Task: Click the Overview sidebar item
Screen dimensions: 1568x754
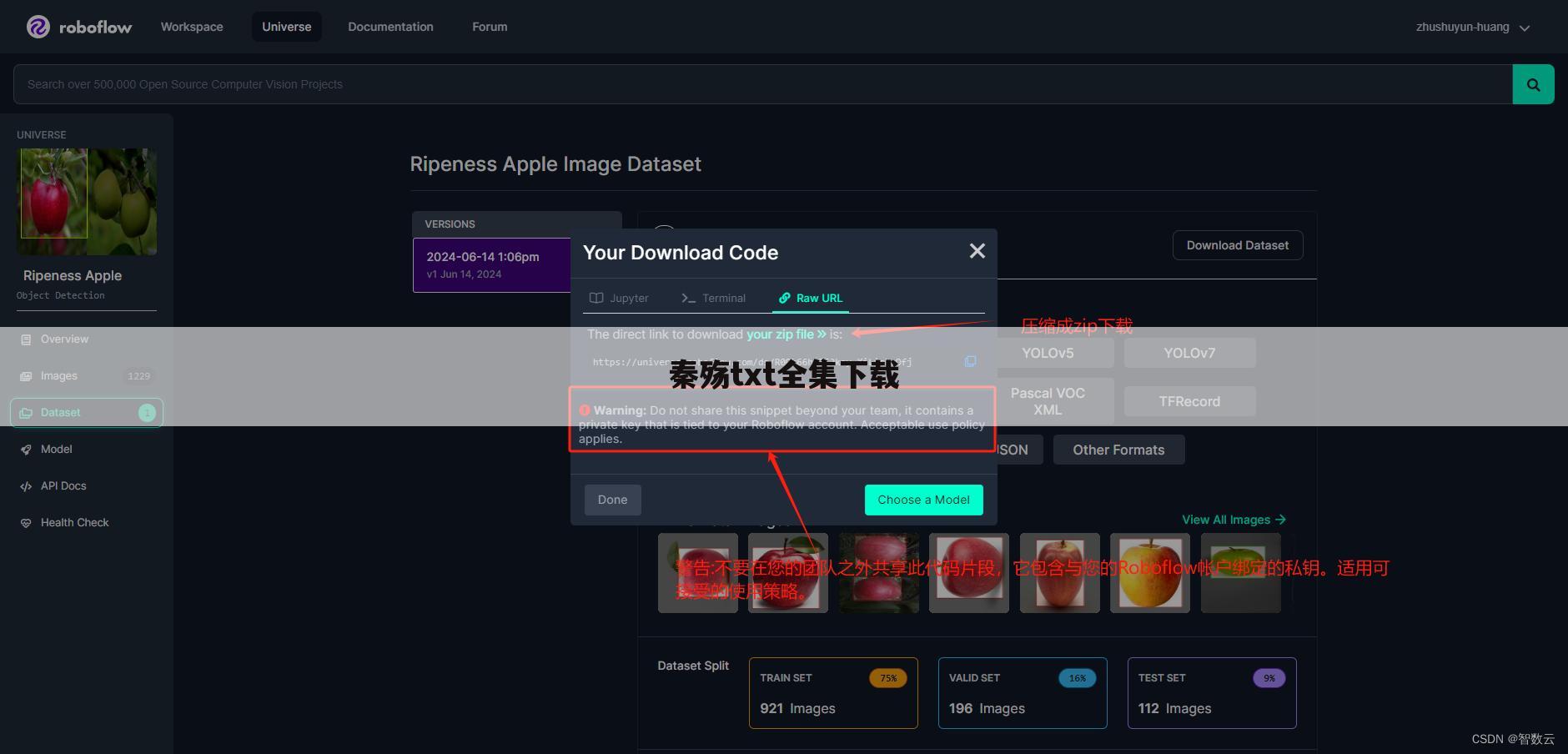Action: point(87,339)
